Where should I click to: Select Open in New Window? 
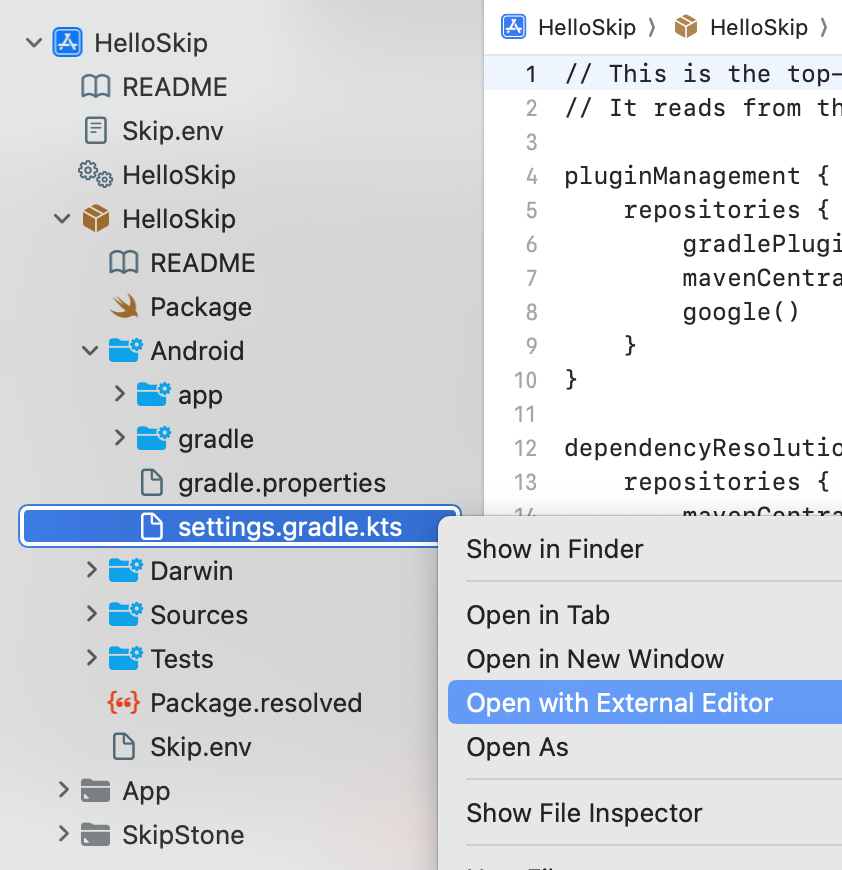595,658
